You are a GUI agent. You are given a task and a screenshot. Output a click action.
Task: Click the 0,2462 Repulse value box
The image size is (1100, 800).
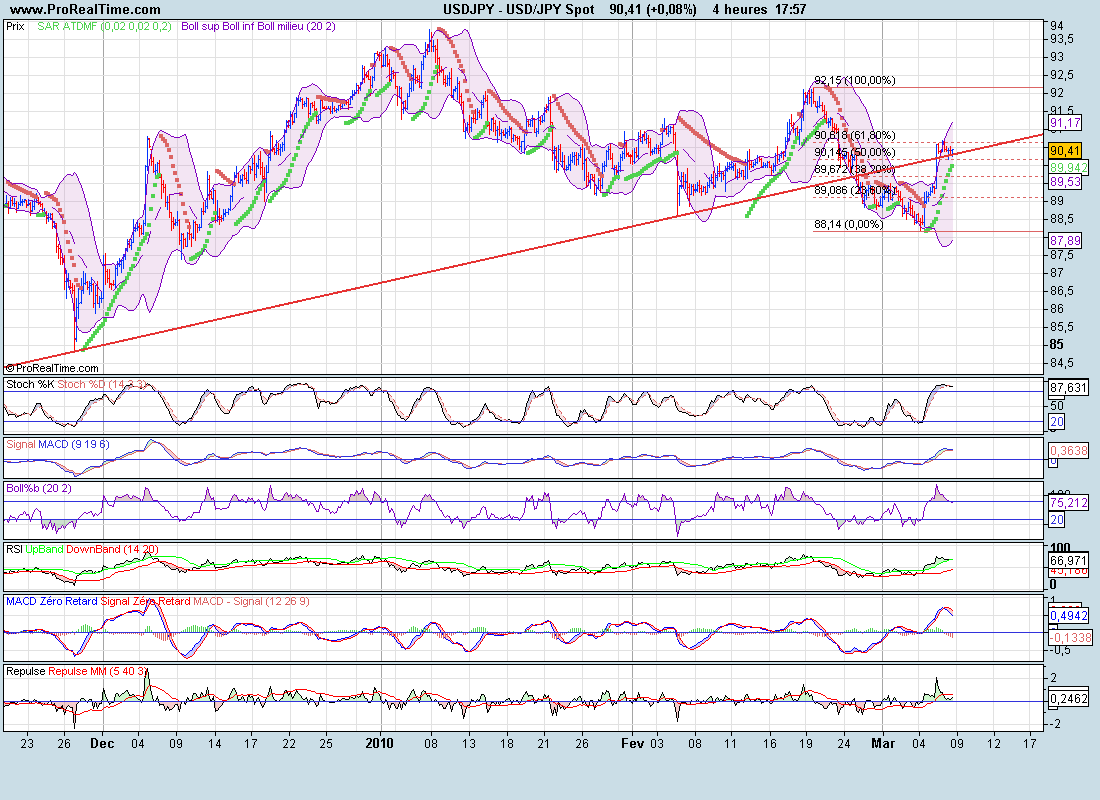(x=1068, y=698)
